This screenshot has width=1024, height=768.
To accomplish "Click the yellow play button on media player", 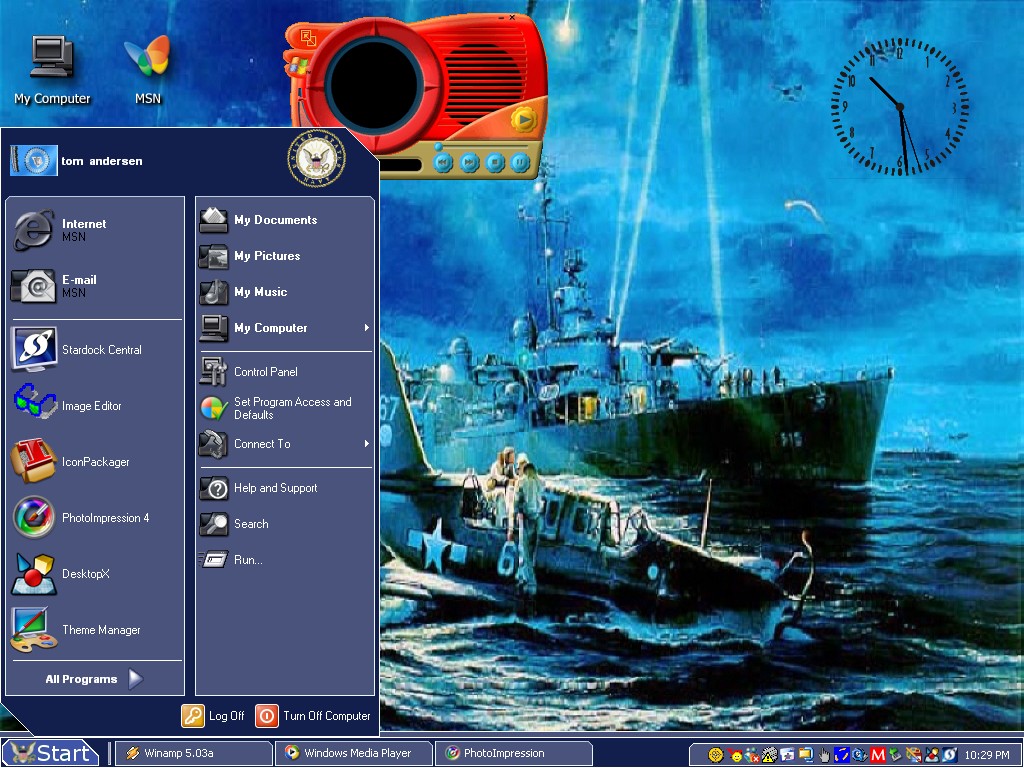I will click(524, 120).
